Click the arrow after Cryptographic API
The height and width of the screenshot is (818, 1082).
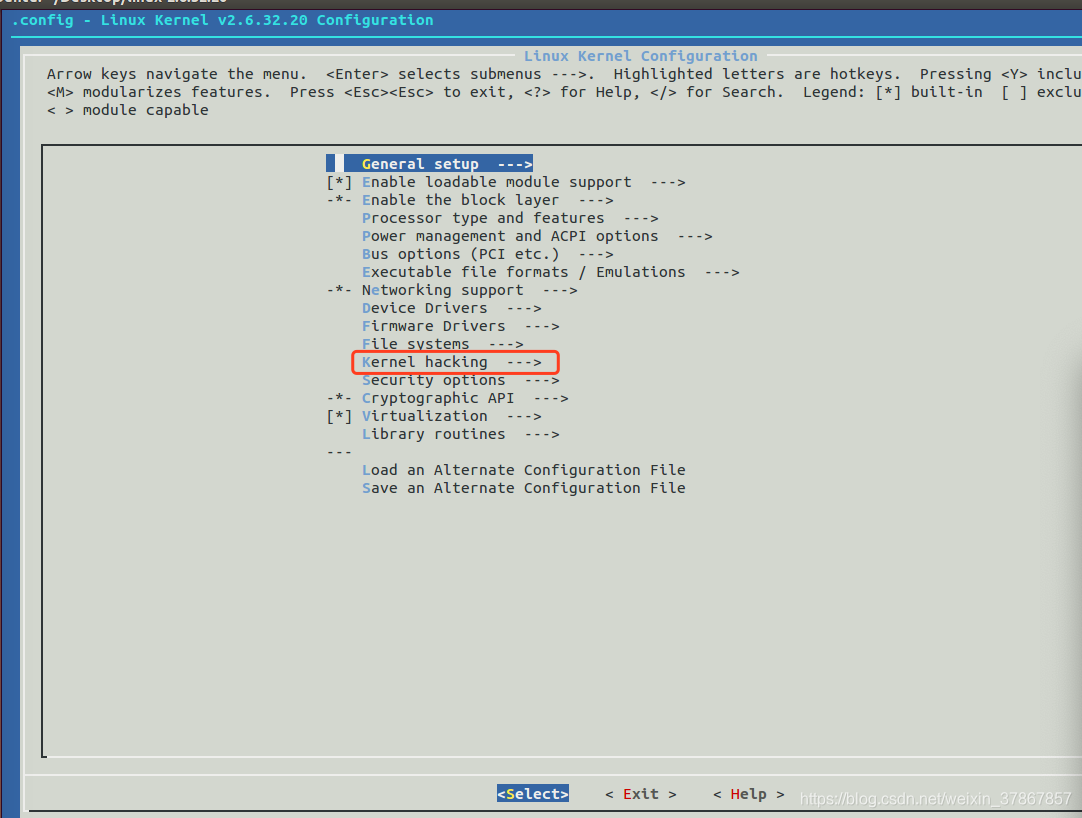click(551, 398)
